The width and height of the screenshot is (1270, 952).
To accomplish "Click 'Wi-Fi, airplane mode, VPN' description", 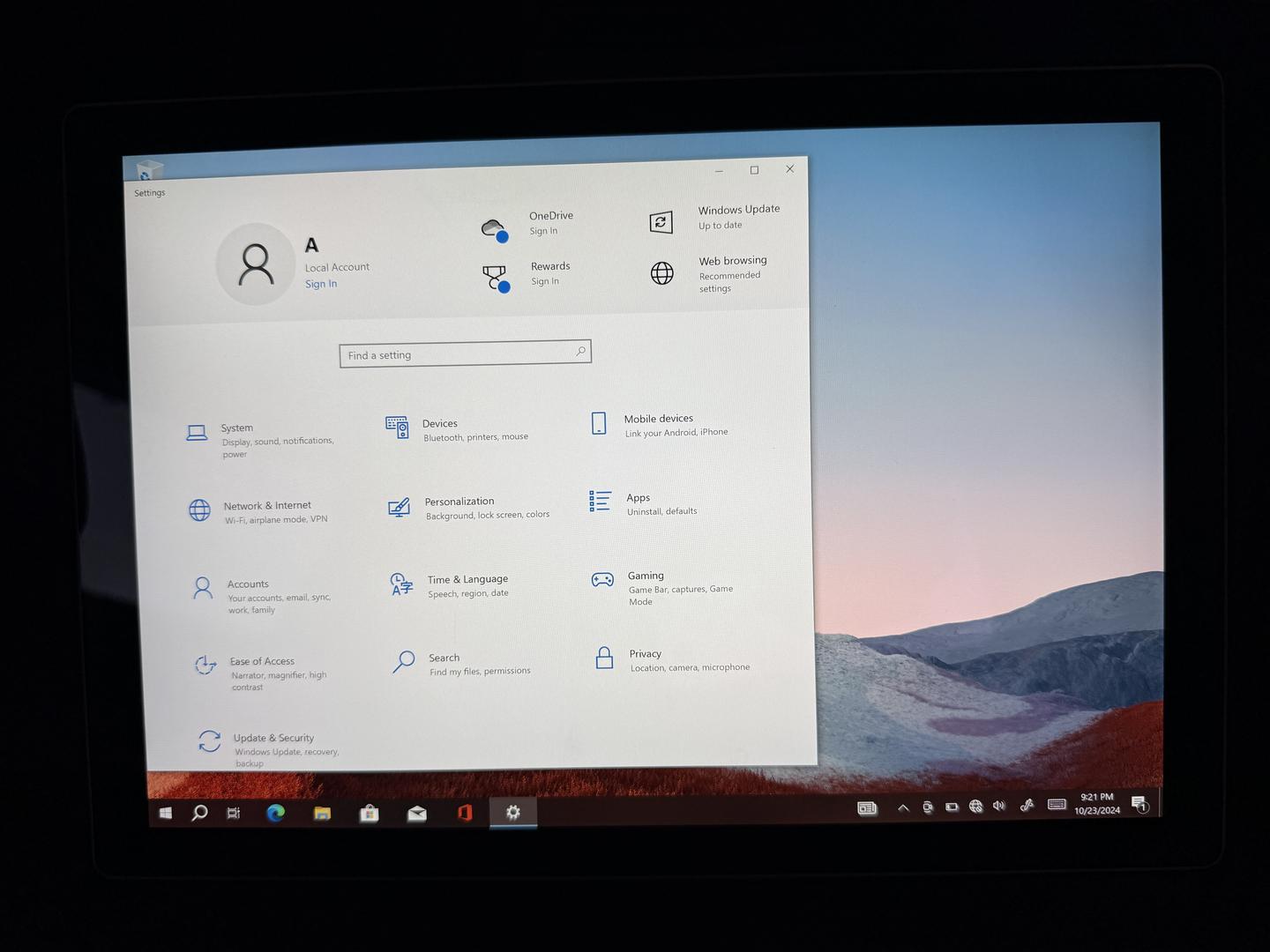I will coord(276,520).
